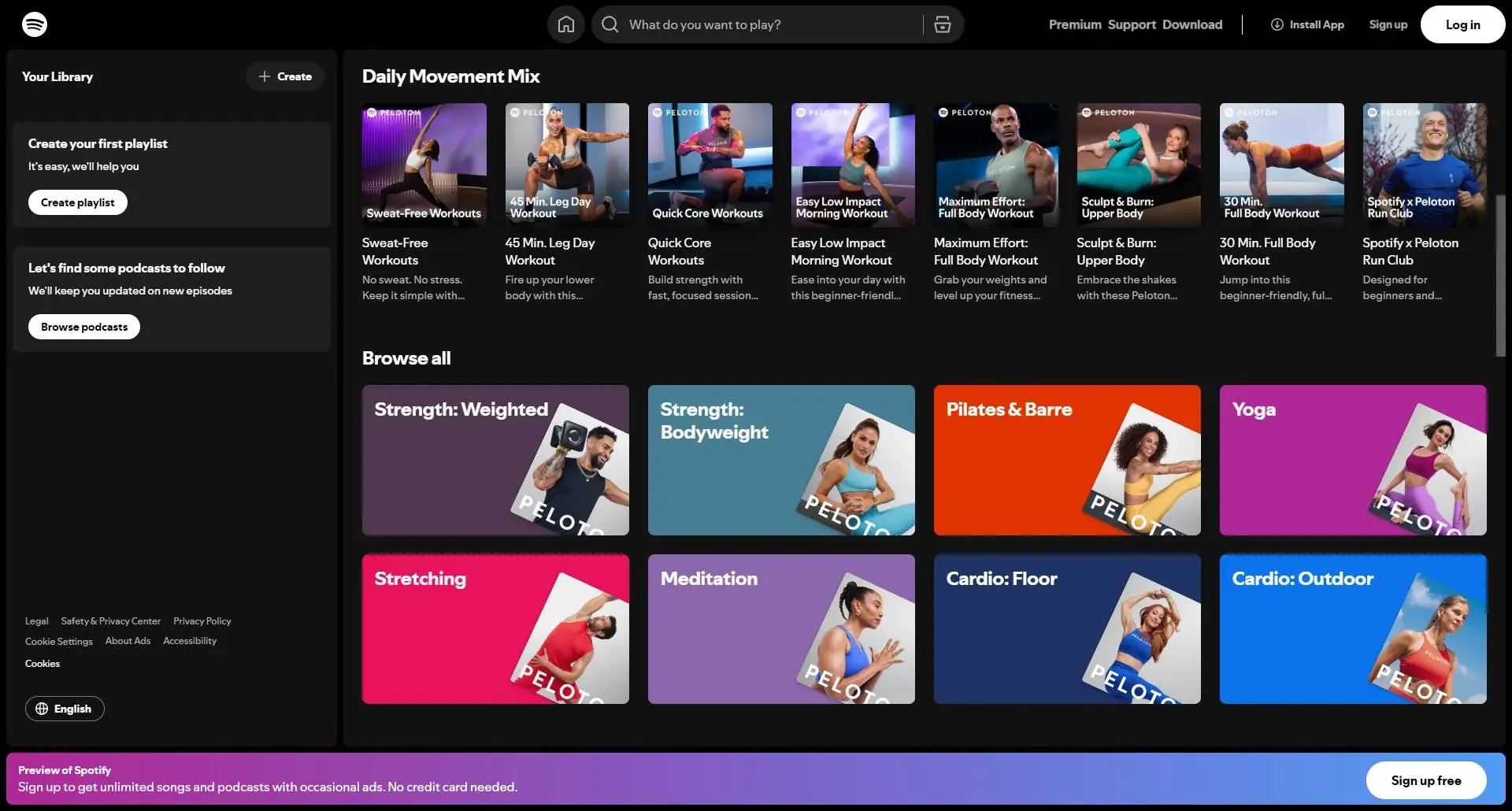Click the Install App download icon
Screen dimensions: 1512x811
click(x=1277, y=24)
